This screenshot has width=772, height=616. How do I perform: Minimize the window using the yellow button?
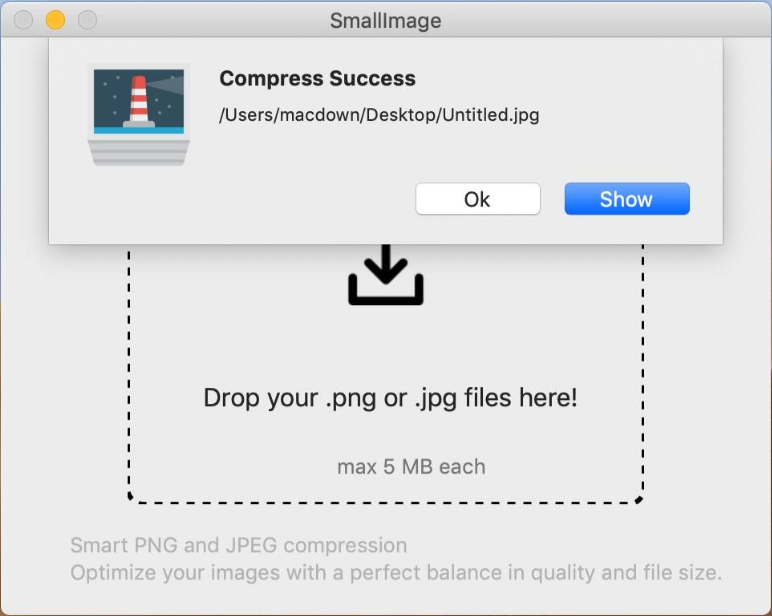[x=55, y=20]
